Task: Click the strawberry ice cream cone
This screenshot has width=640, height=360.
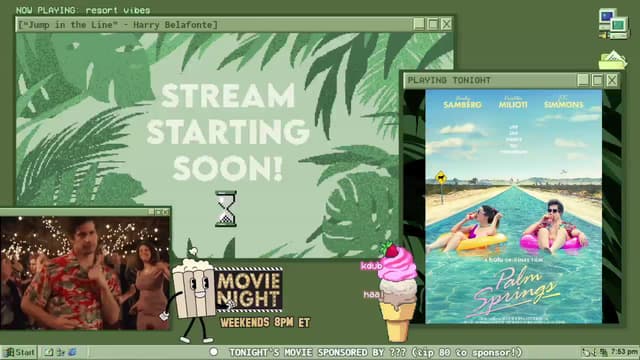Action: 396,292
